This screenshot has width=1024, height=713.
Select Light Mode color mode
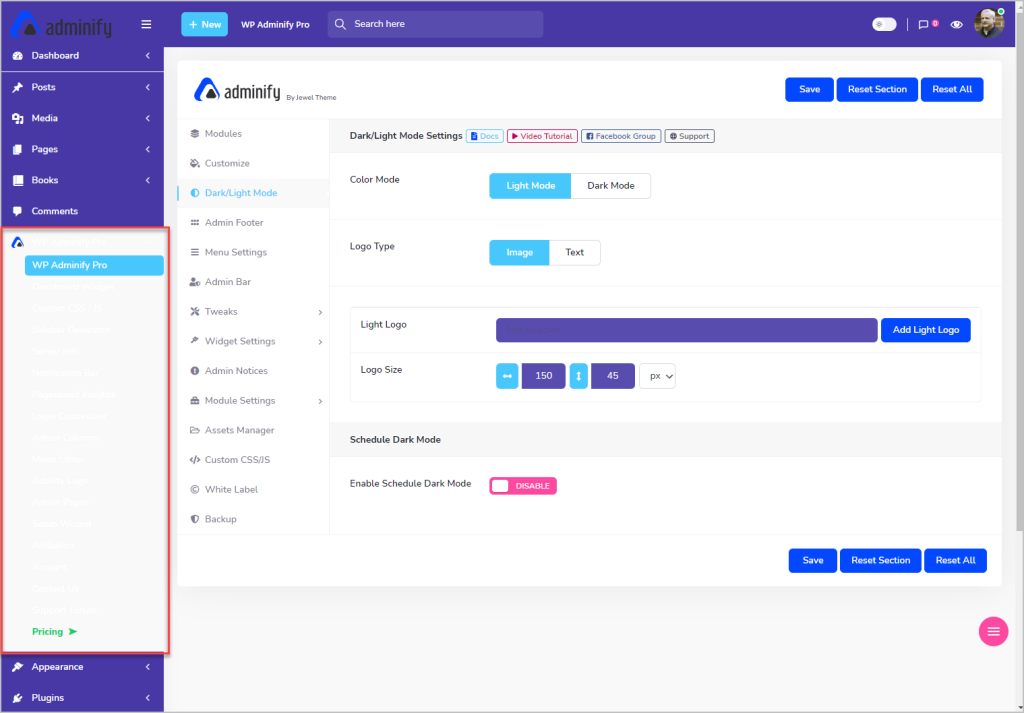point(530,186)
